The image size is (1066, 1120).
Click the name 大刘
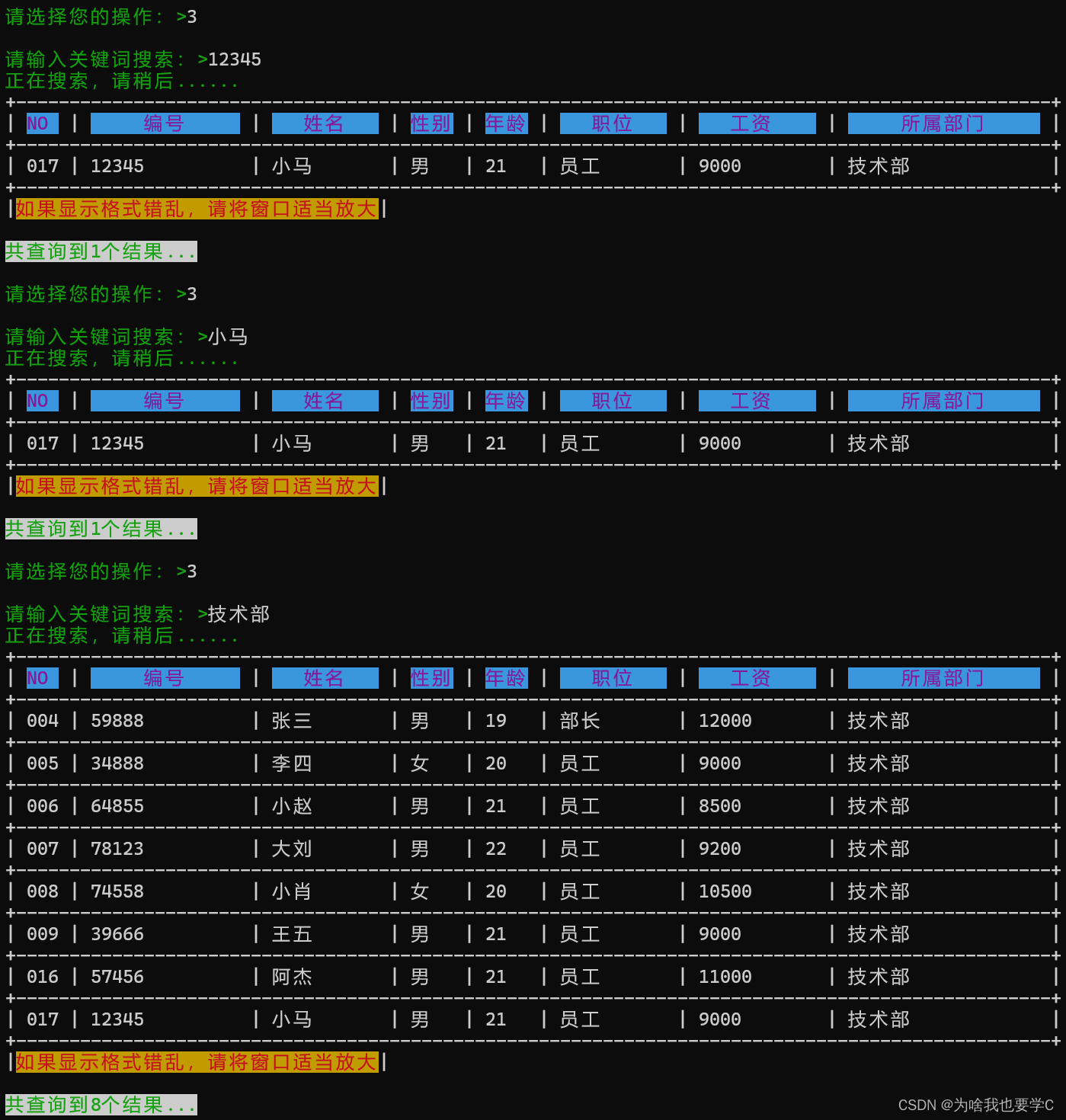(x=292, y=849)
